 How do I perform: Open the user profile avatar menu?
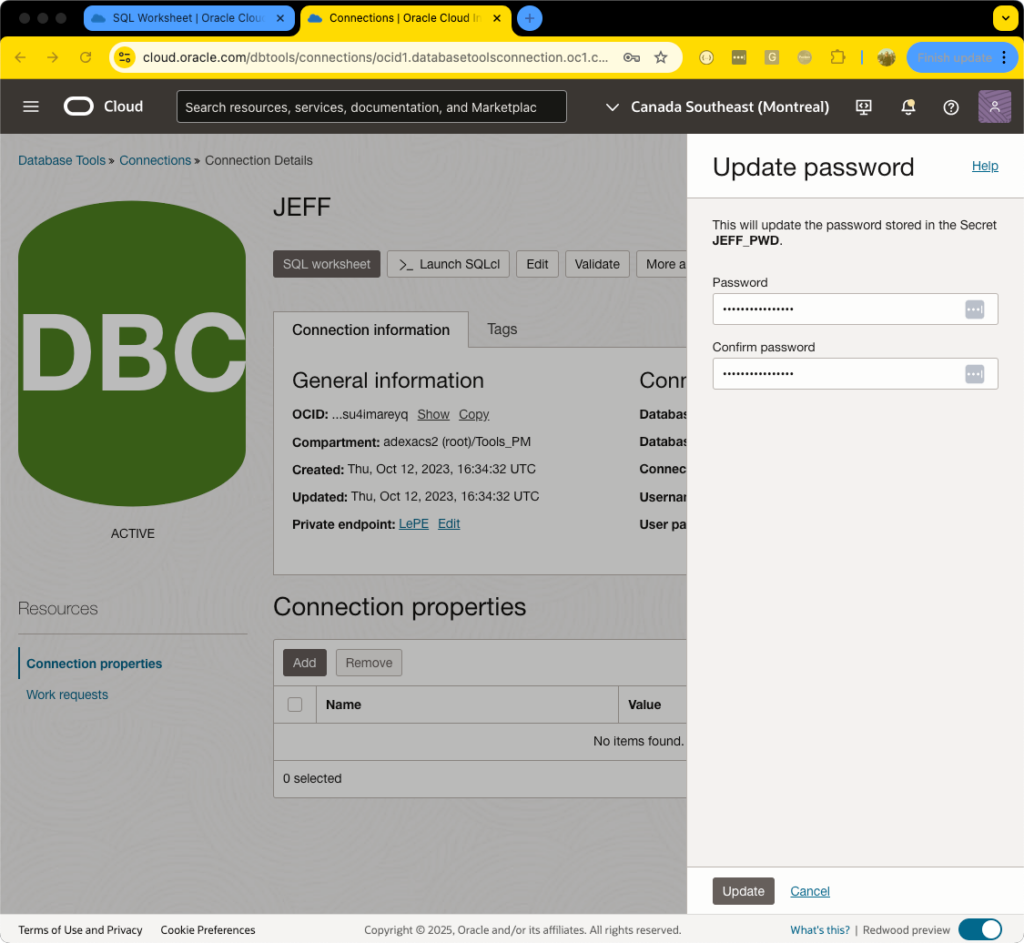pyautogui.click(x=994, y=106)
